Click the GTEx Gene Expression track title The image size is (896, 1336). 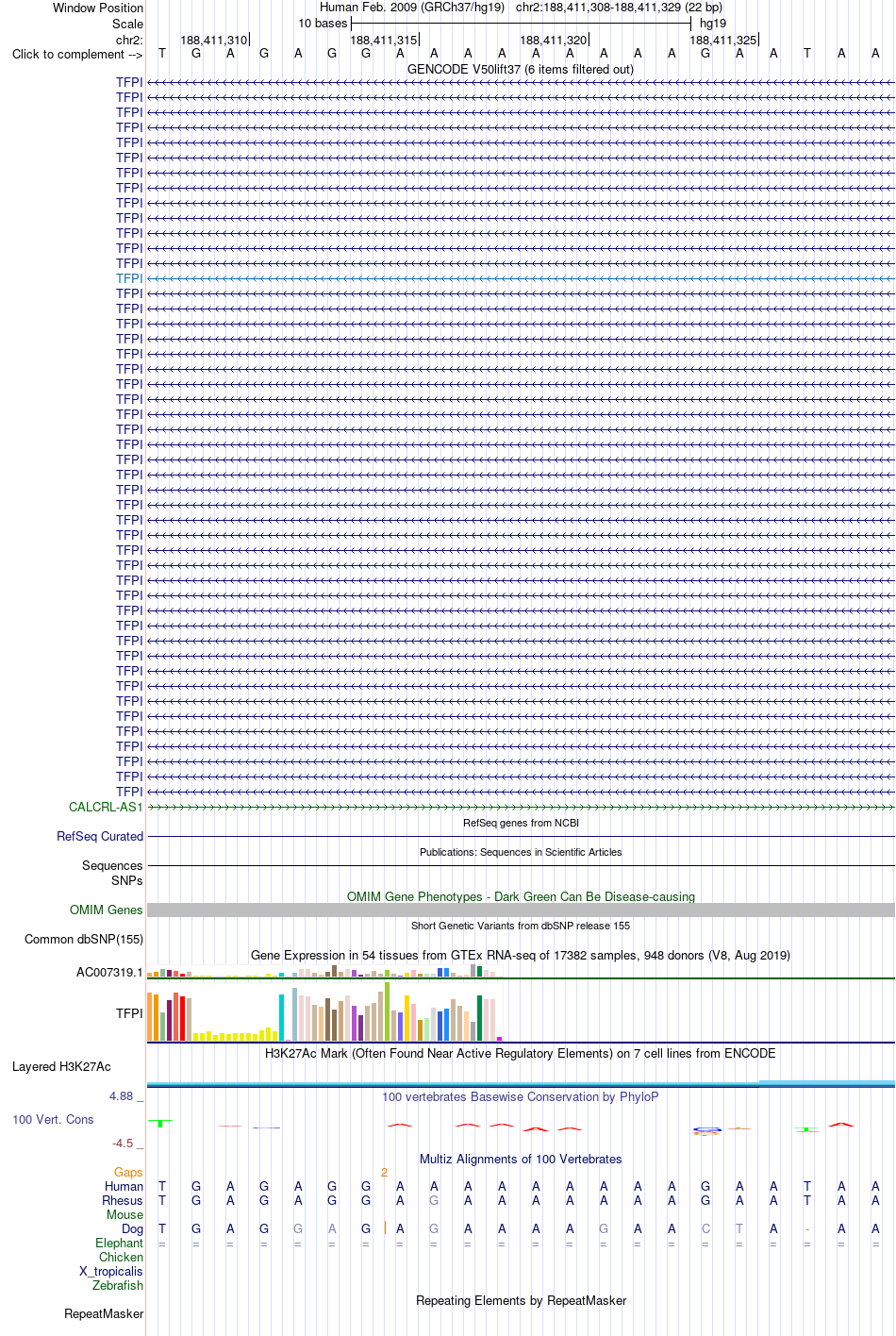[x=521, y=955]
